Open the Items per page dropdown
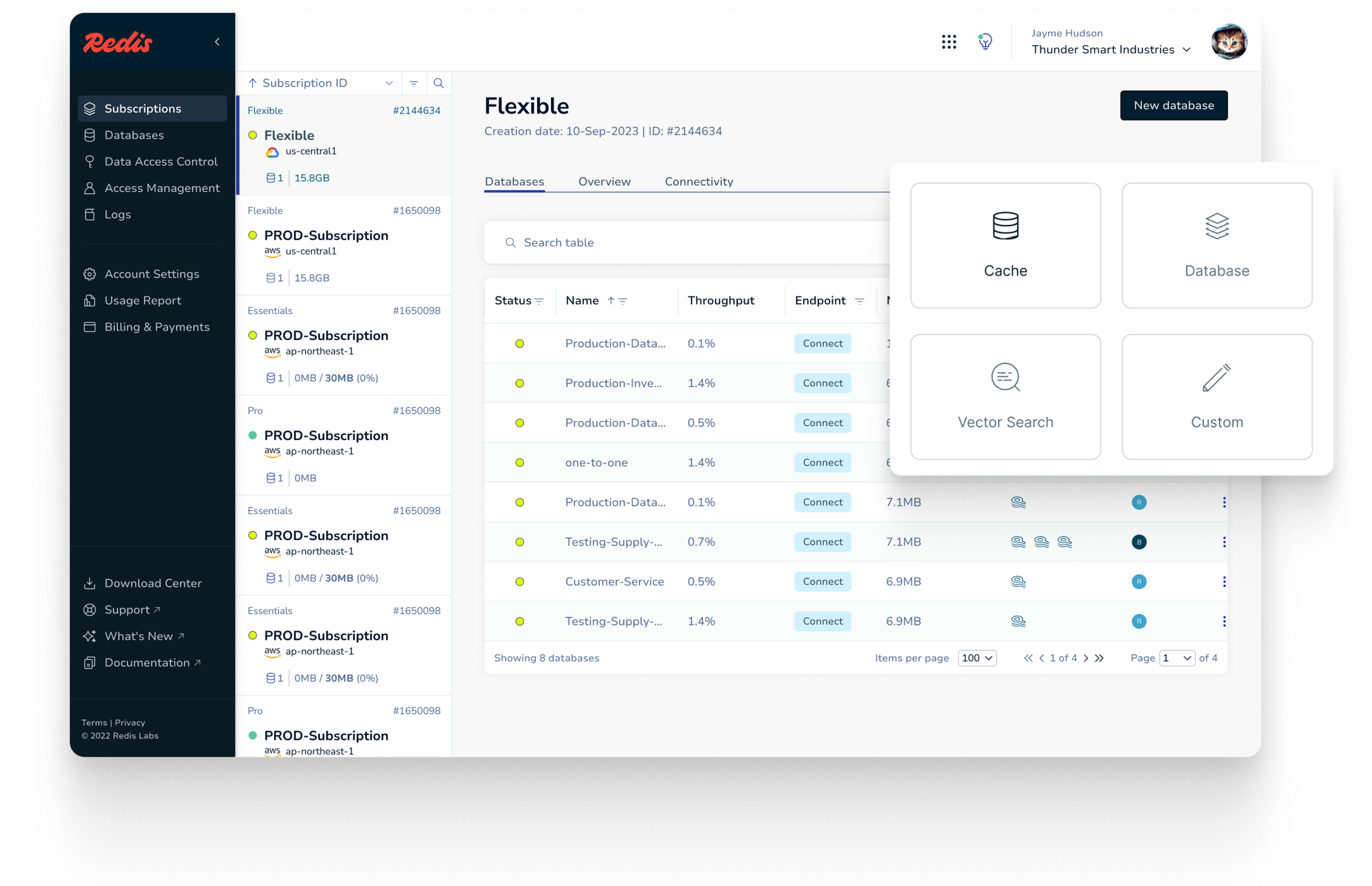 (976, 657)
